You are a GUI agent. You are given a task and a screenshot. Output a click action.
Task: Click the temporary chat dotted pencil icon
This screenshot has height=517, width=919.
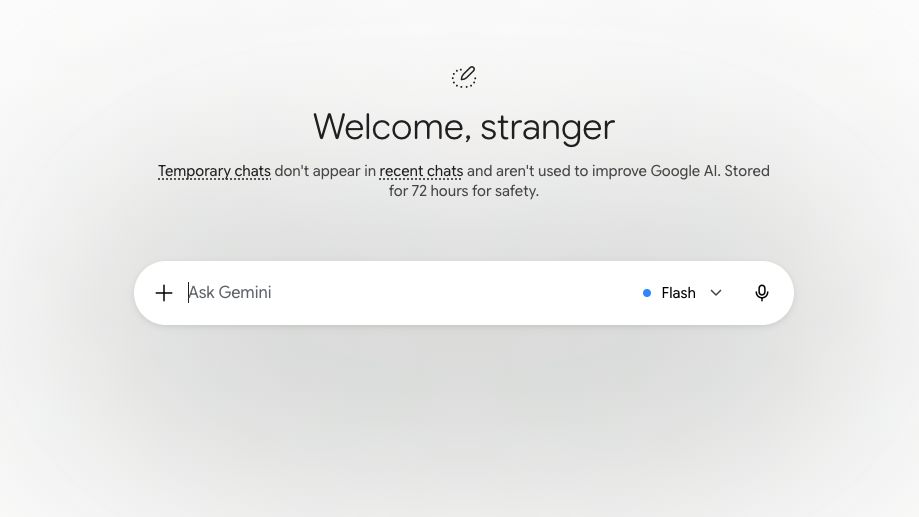click(464, 77)
